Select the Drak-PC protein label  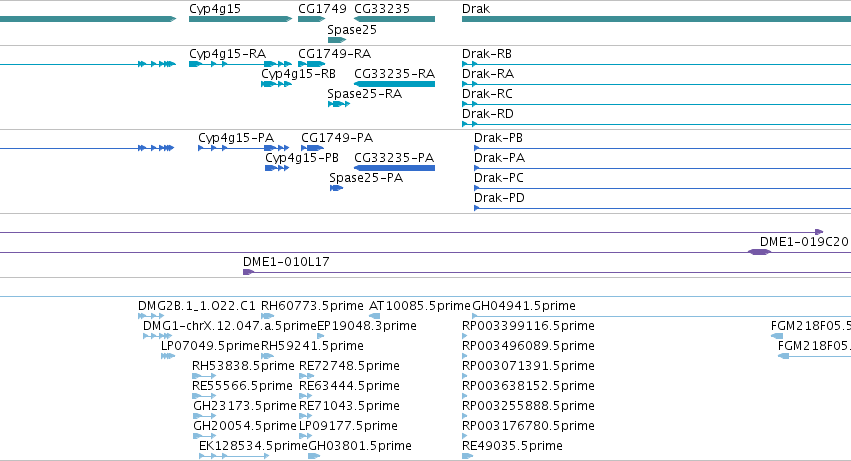[499, 178]
